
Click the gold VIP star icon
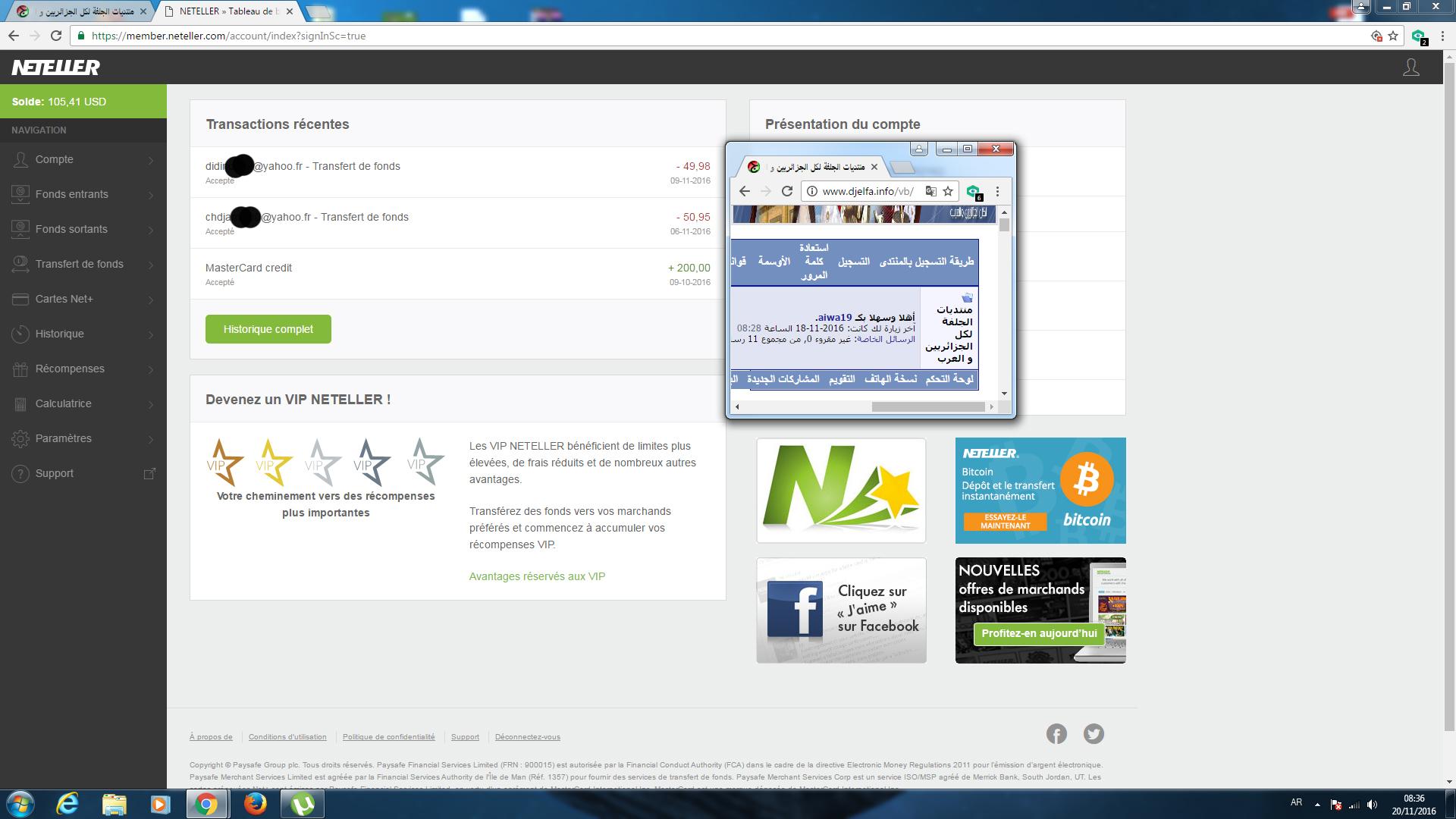click(x=274, y=462)
